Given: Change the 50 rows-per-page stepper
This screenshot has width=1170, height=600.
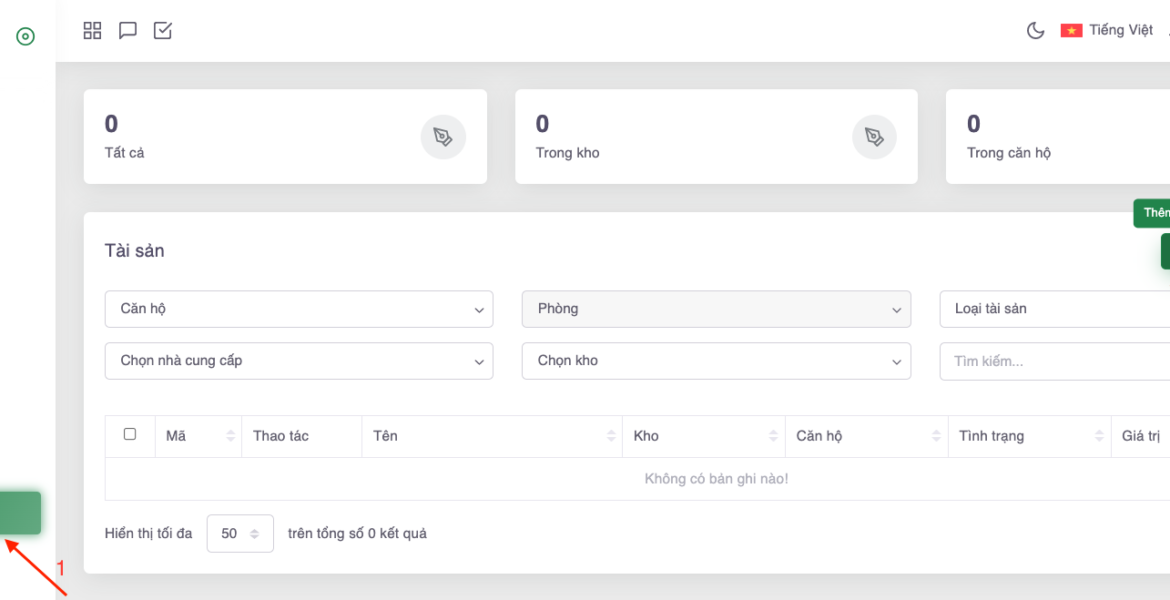Looking at the screenshot, I should coord(240,534).
